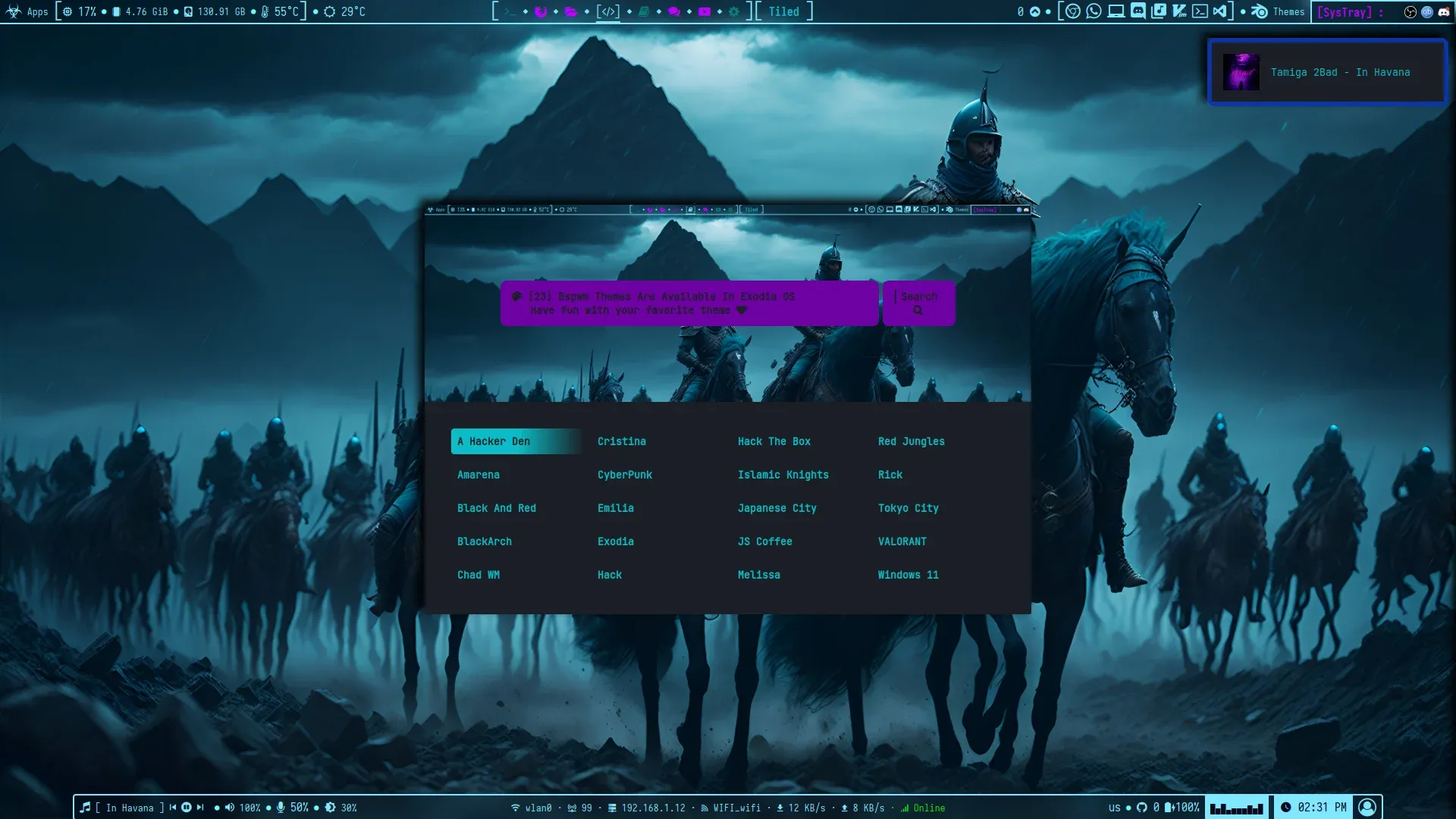Click the WiFi status icon
The image size is (1456, 819).
point(512,807)
